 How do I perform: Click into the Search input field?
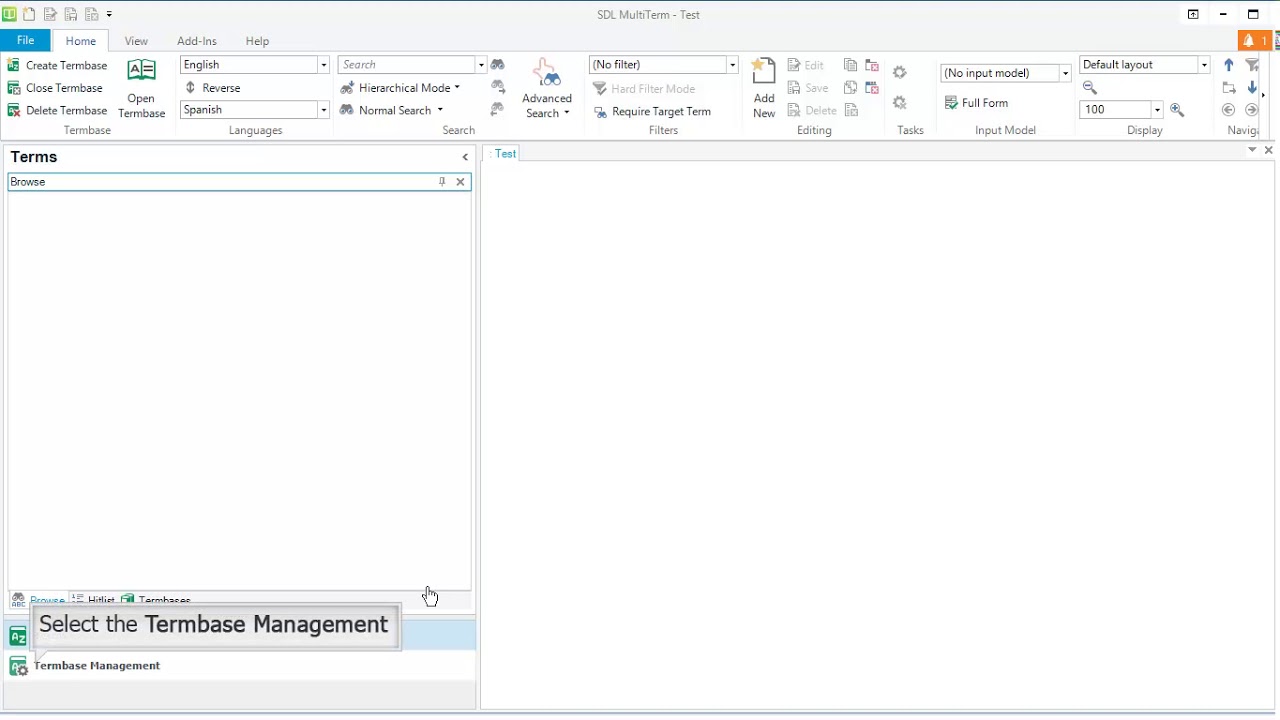[407, 65]
